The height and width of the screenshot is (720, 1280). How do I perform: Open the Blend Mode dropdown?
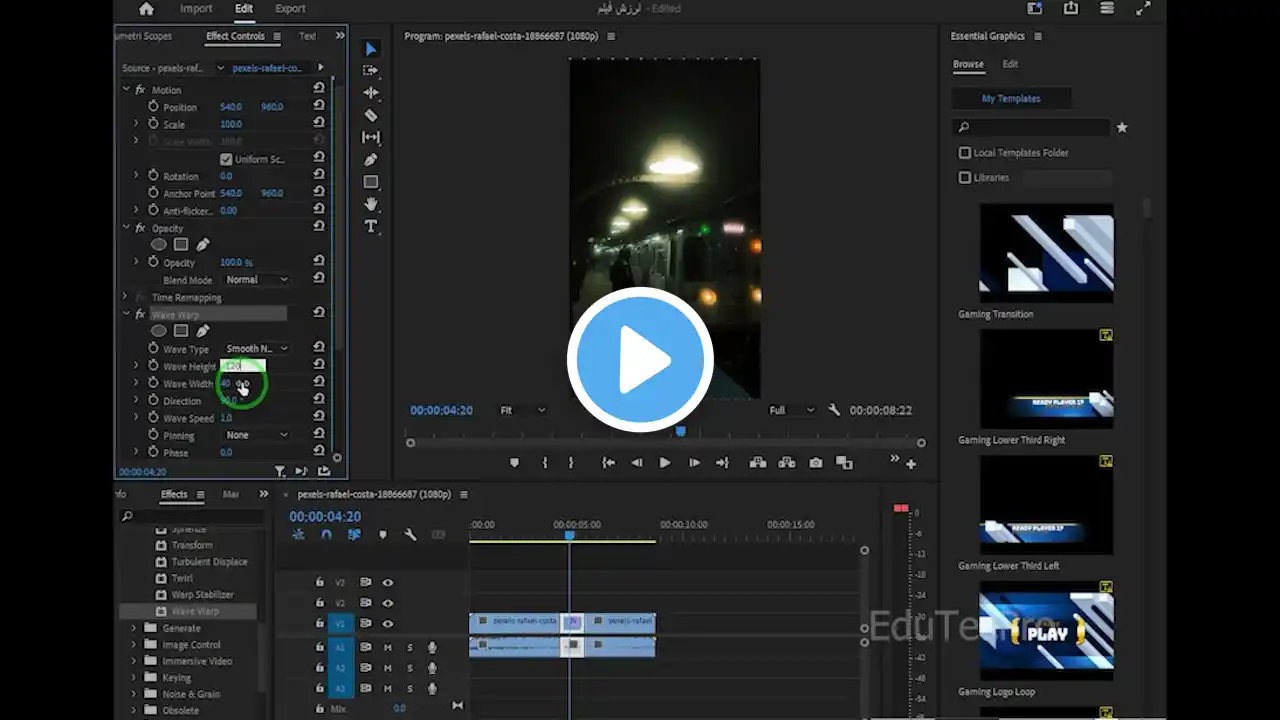click(256, 280)
